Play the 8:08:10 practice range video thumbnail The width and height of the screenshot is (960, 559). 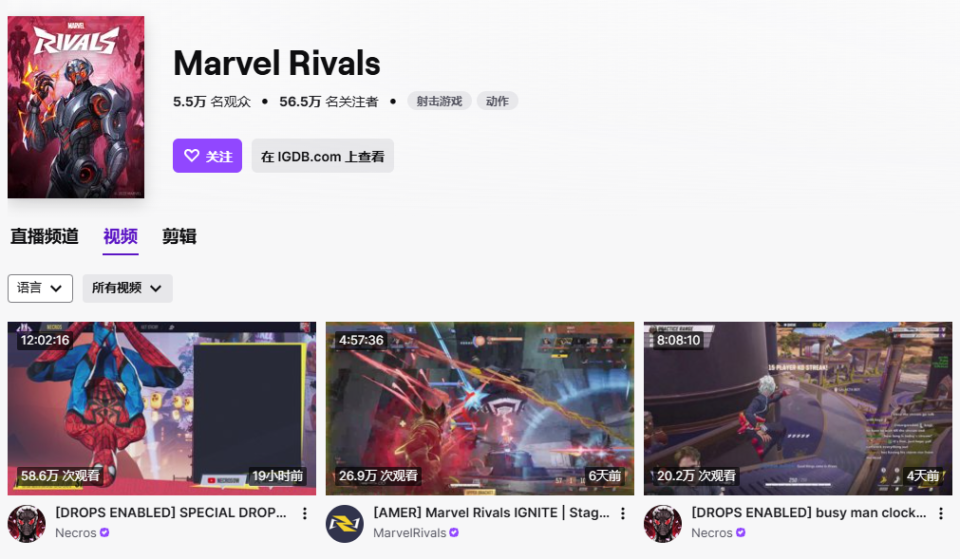[x=798, y=408]
